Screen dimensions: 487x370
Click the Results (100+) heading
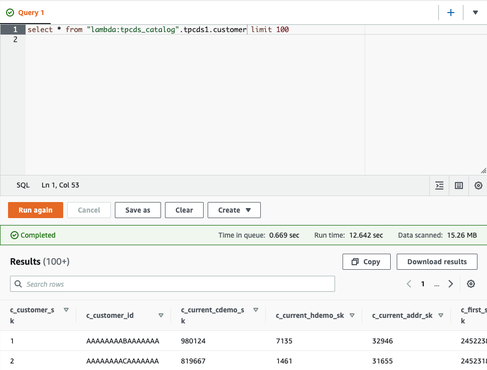coord(40,262)
